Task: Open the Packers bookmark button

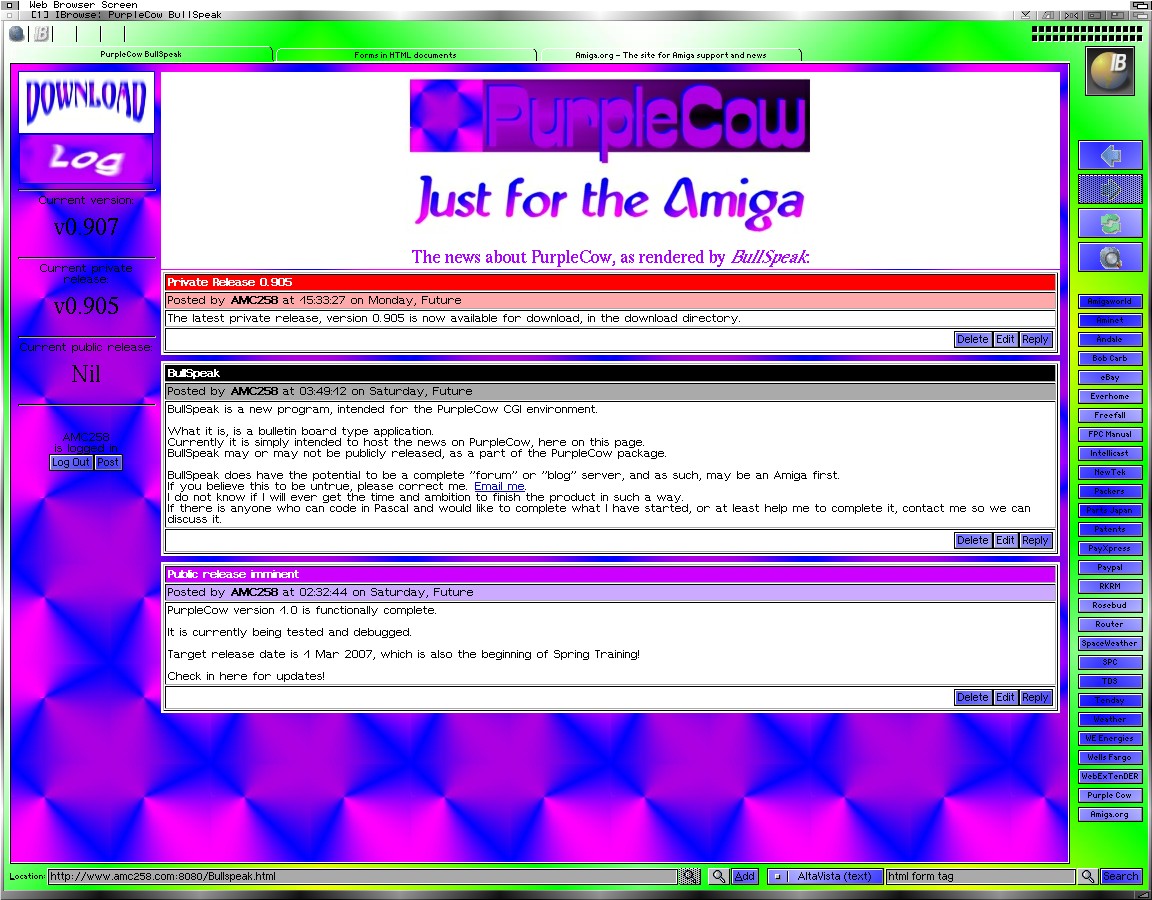Action: 1109,492
